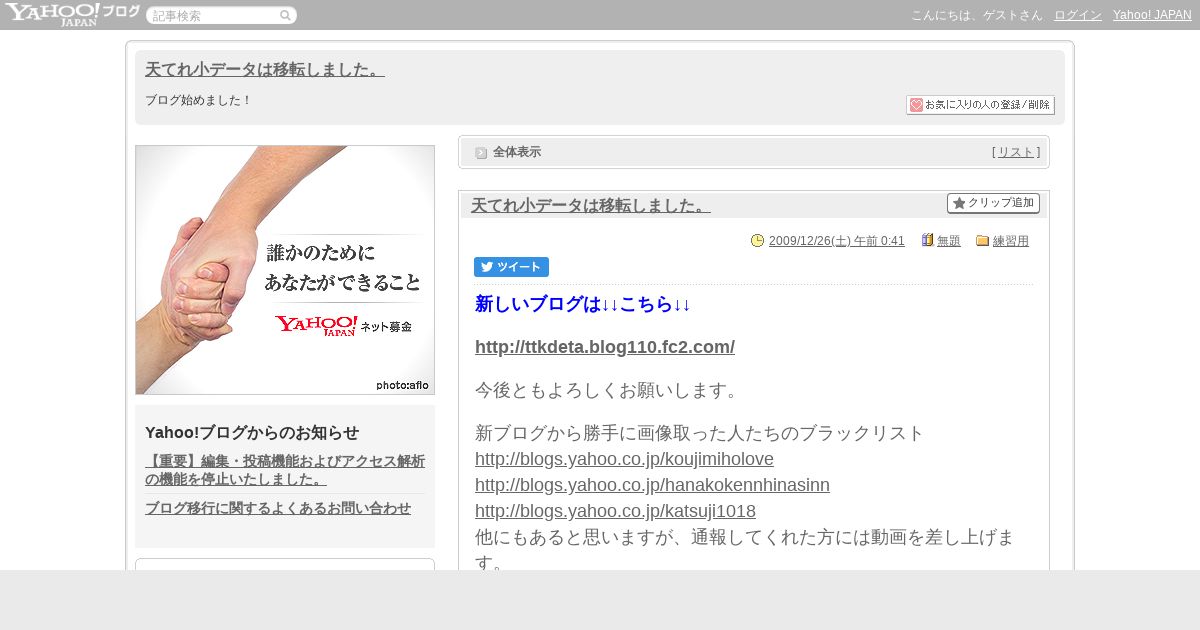Open the Yahoo! JAPAN header link
The width and height of the screenshot is (1200, 630).
1152,15
